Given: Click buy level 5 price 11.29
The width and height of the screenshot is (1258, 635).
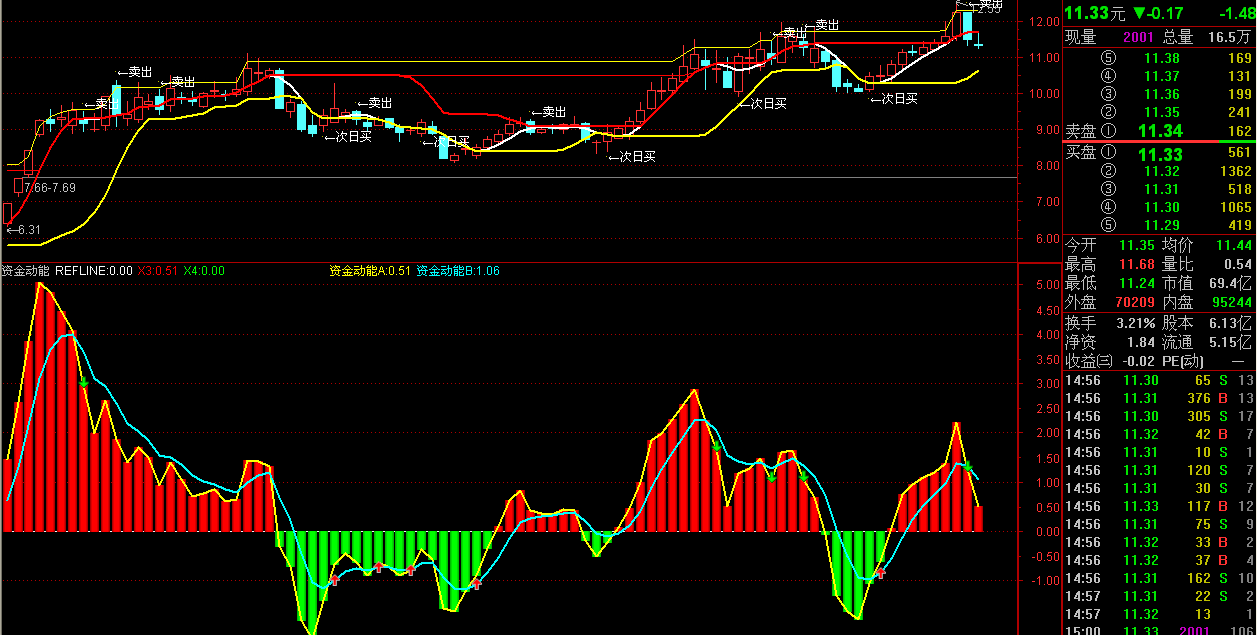Looking at the screenshot, I should point(1162,225).
